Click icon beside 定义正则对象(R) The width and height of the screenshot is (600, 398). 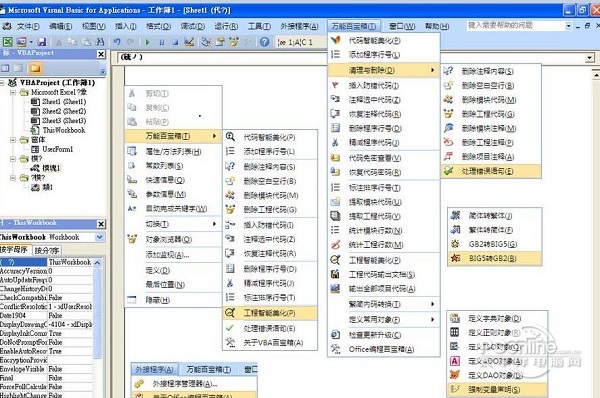pos(455,332)
